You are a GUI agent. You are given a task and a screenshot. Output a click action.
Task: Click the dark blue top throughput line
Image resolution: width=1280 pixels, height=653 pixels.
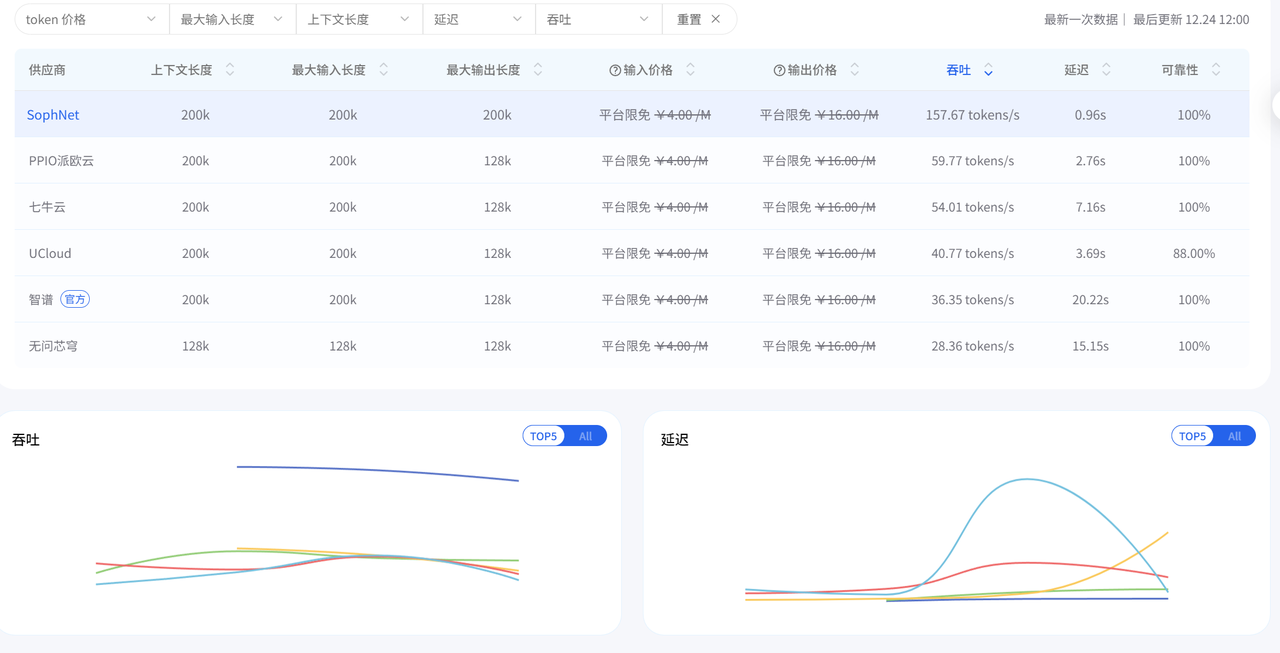pyautogui.click(x=378, y=471)
